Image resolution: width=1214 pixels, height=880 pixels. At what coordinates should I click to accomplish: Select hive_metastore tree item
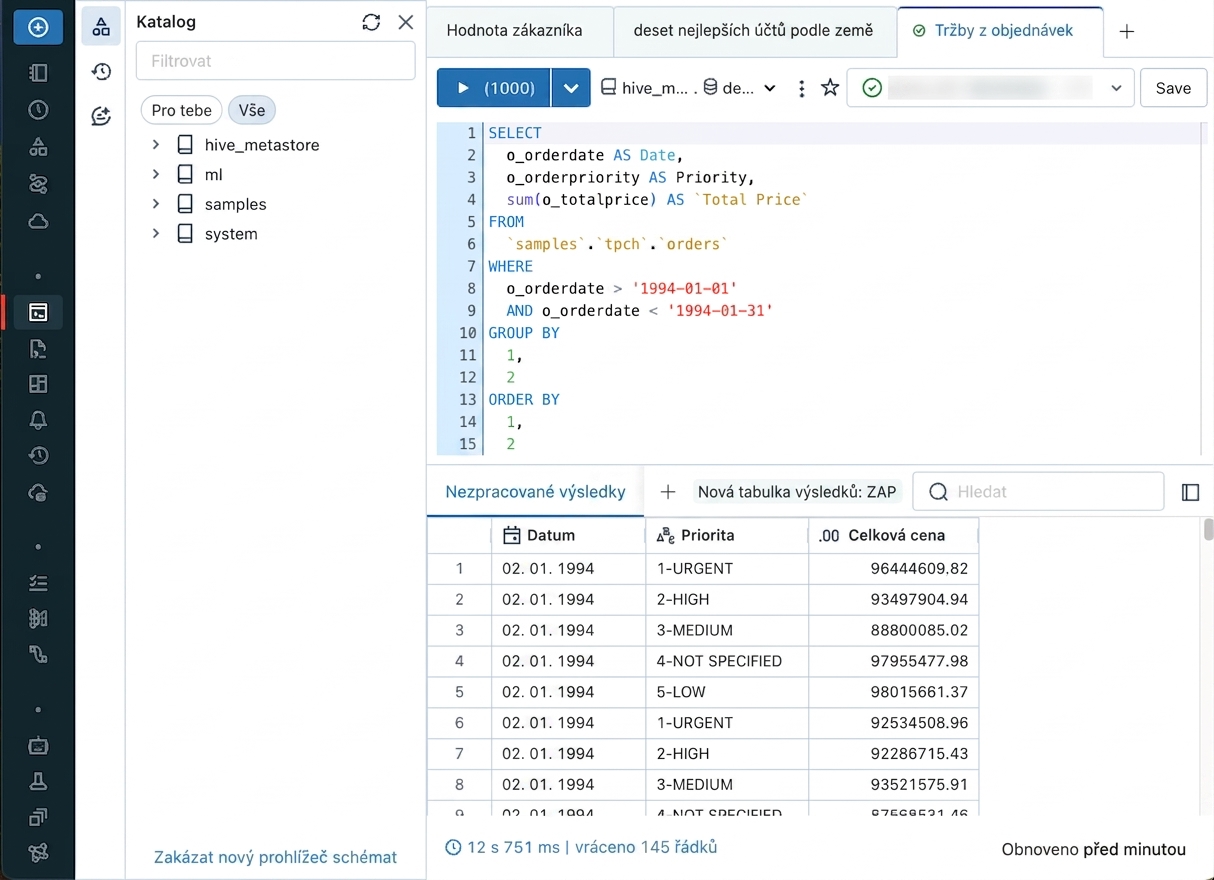(x=262, y=145)
